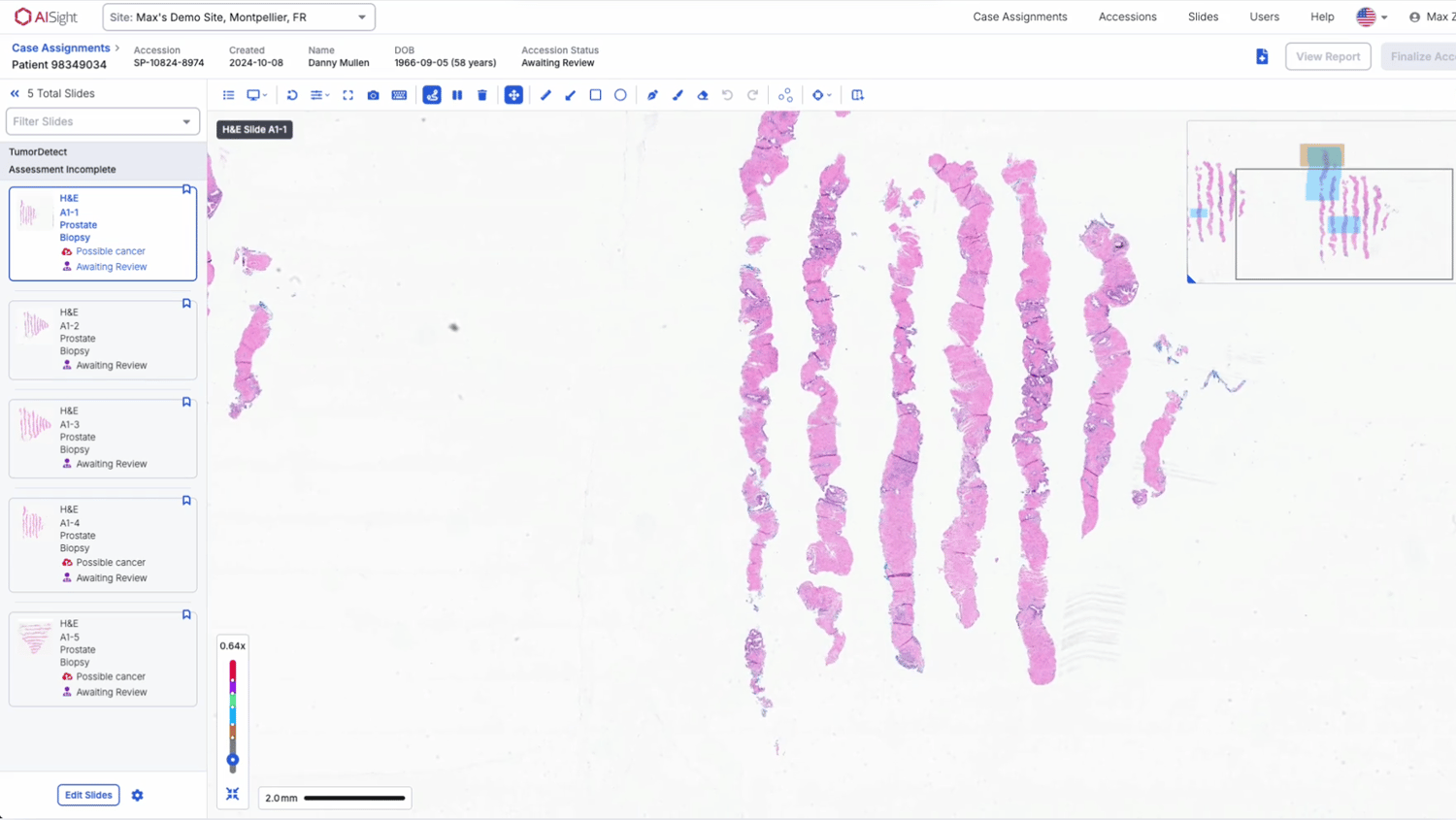
Task: Click the rotate slide icon
Action: point(291,94)
